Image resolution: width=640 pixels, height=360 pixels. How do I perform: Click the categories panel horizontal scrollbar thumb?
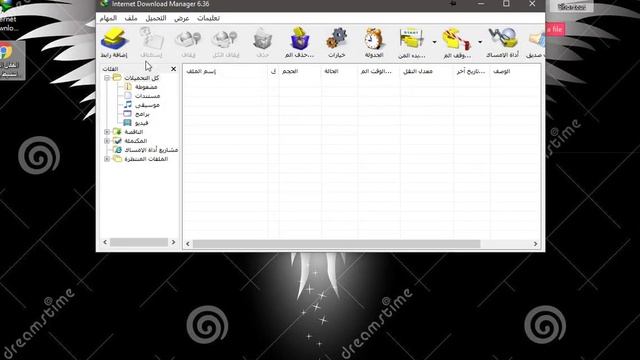click(x=139, y=242)
